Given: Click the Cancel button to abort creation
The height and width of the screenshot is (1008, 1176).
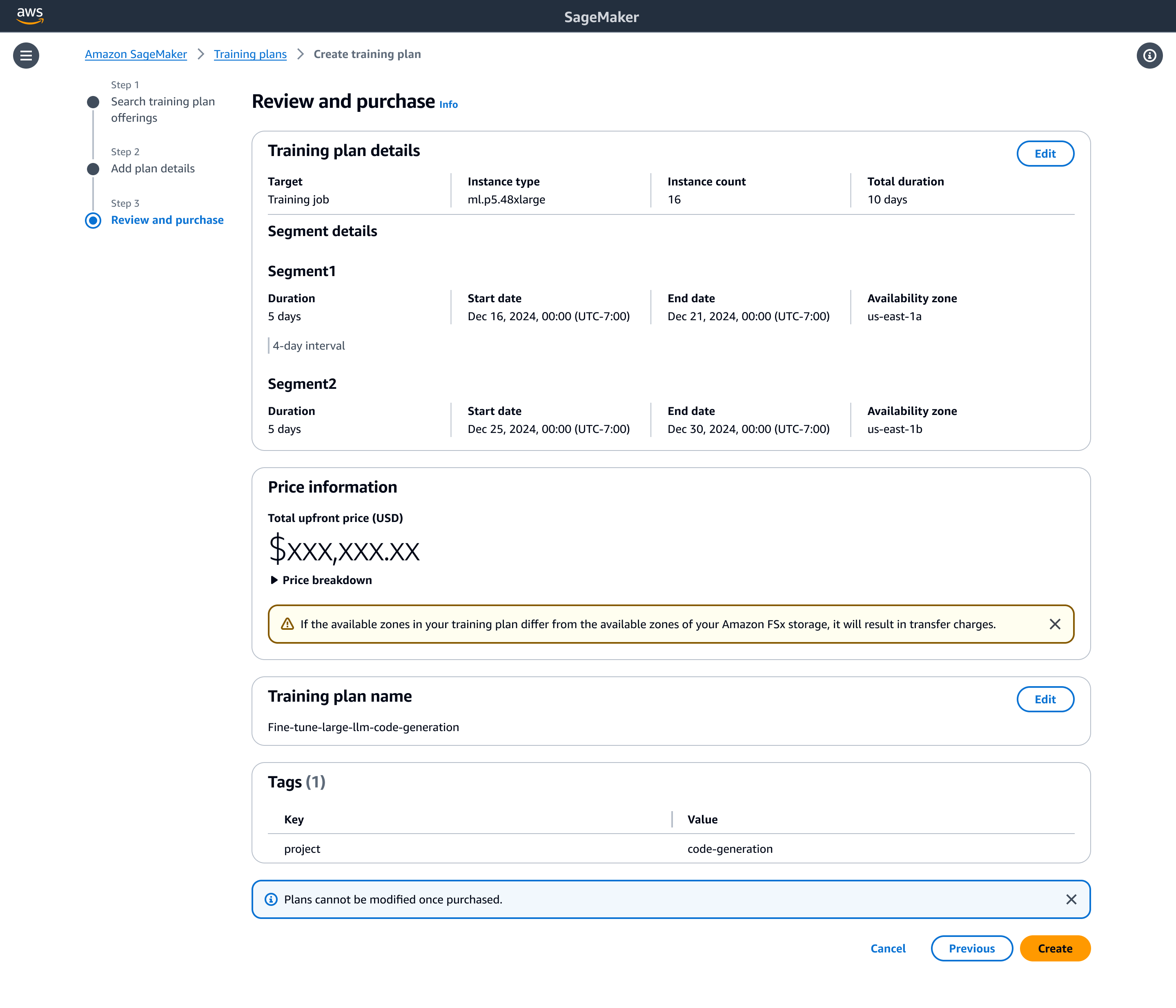Looking at the screenshot, I should pyautogui.click(x=888, y=948).
